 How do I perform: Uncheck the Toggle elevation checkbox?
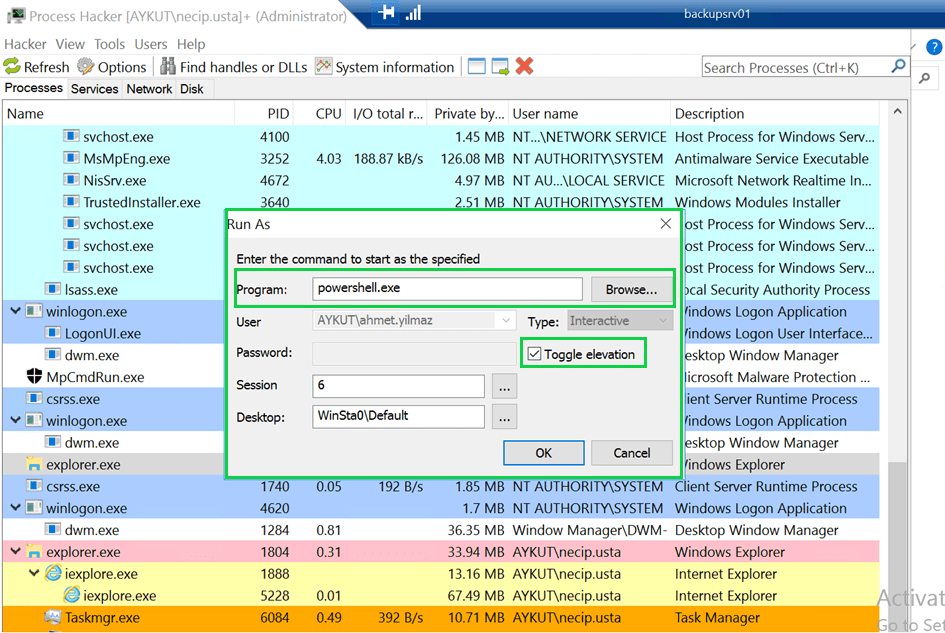pos(534,354)
